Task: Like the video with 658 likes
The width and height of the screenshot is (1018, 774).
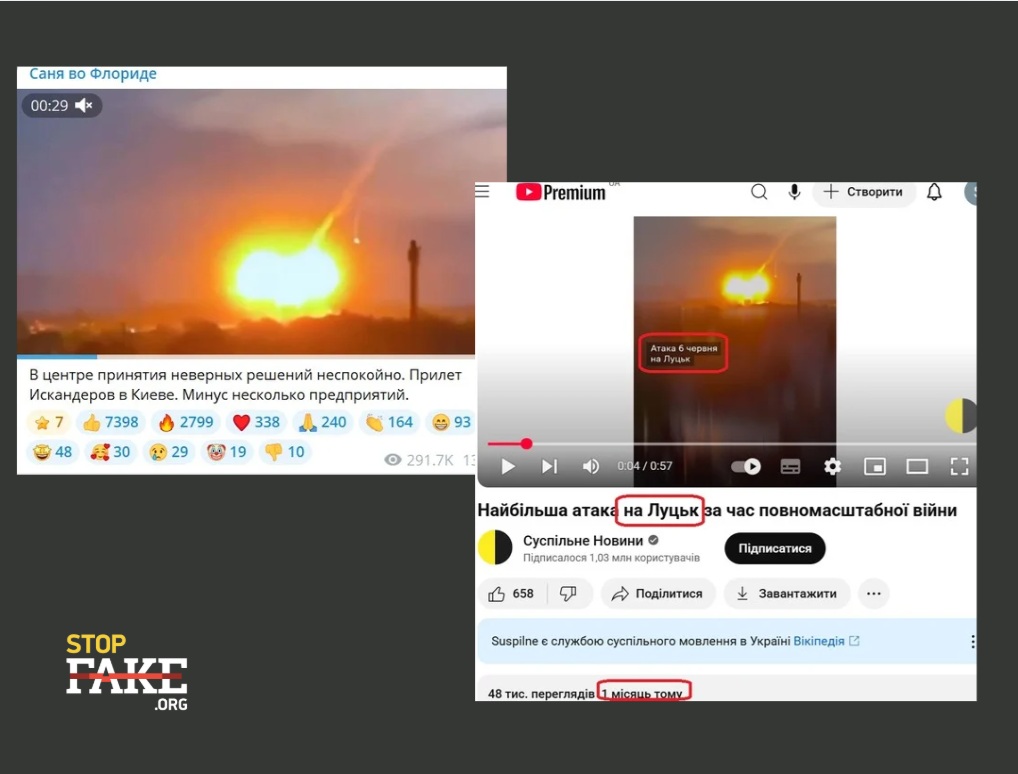Action: click(512, 593)
